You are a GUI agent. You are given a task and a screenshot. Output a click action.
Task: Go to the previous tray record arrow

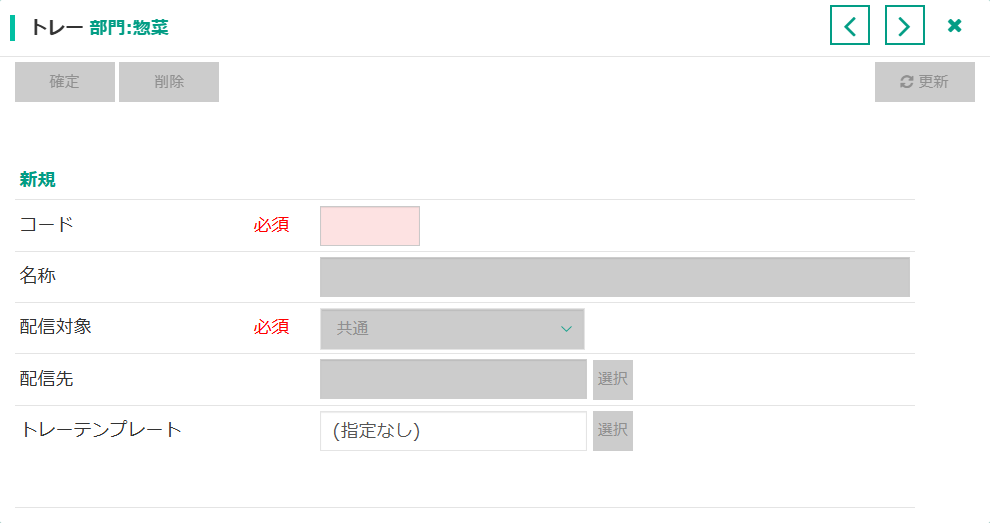click(x=850, y=26)
